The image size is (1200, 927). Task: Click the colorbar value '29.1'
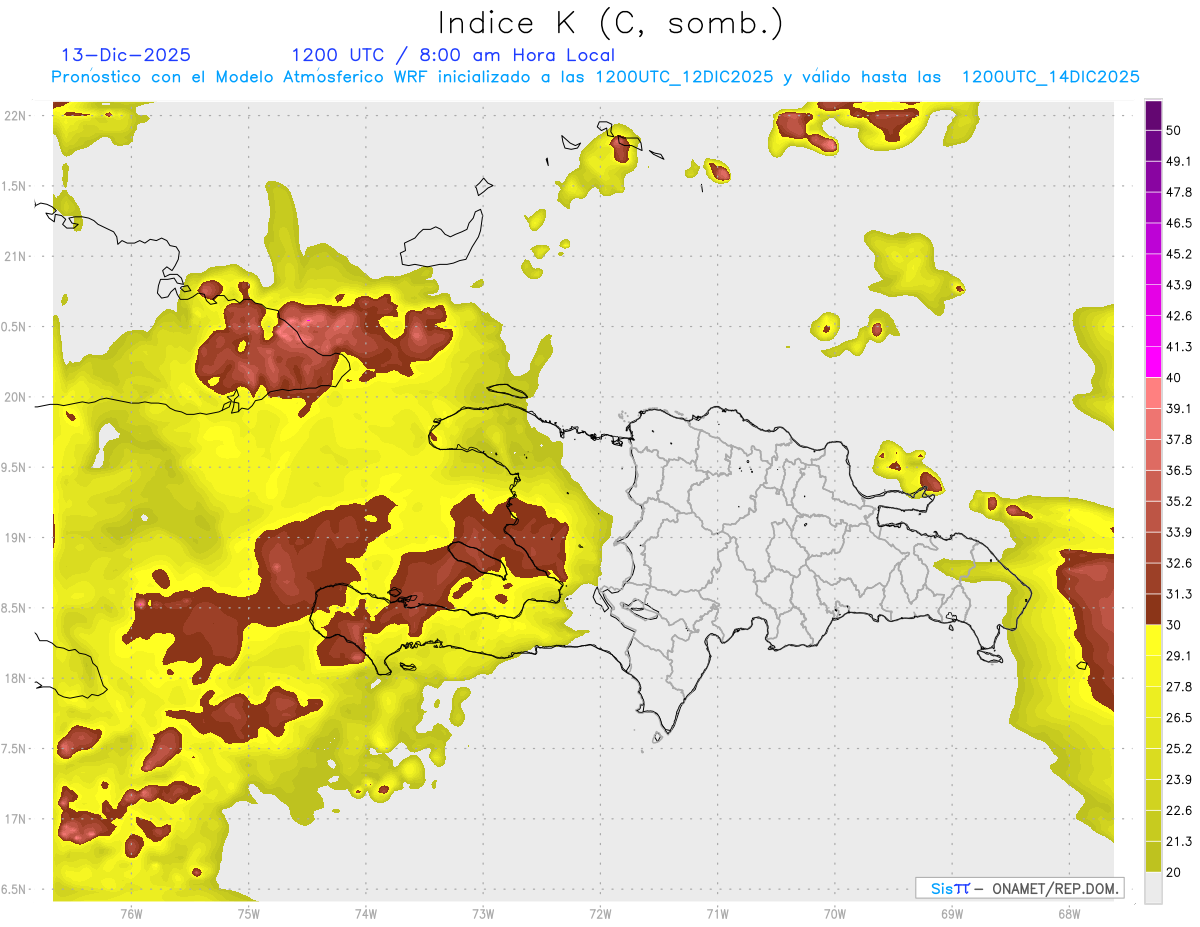coord(1179,656)
